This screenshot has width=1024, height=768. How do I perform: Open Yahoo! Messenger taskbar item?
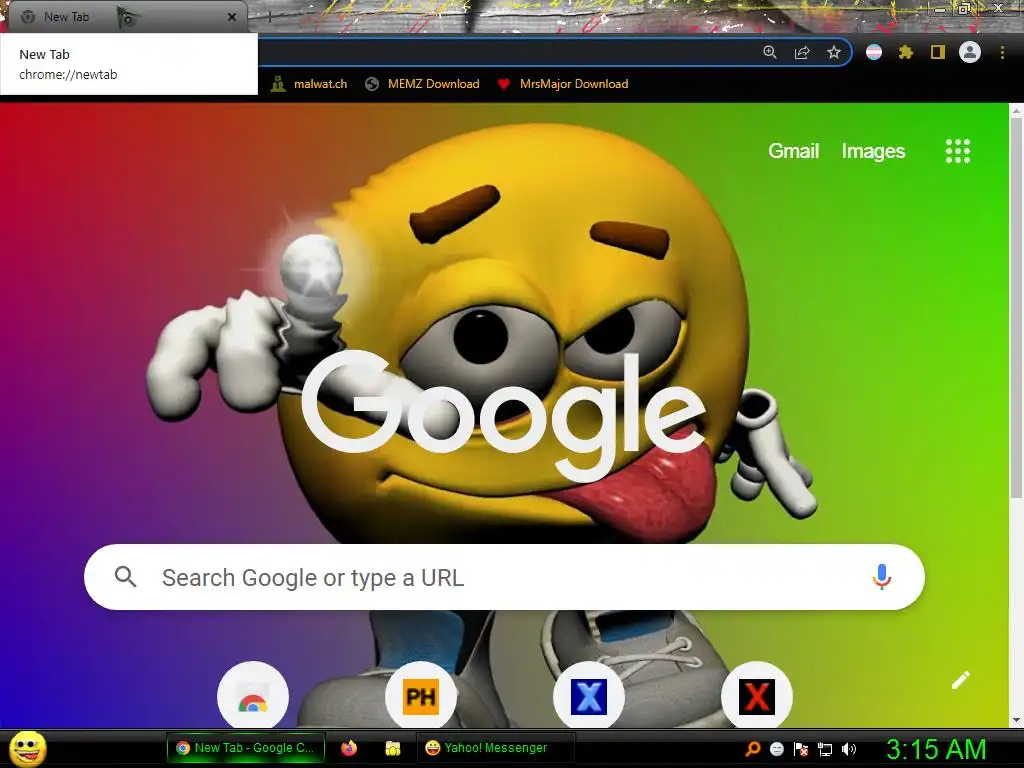coord(496,748)
